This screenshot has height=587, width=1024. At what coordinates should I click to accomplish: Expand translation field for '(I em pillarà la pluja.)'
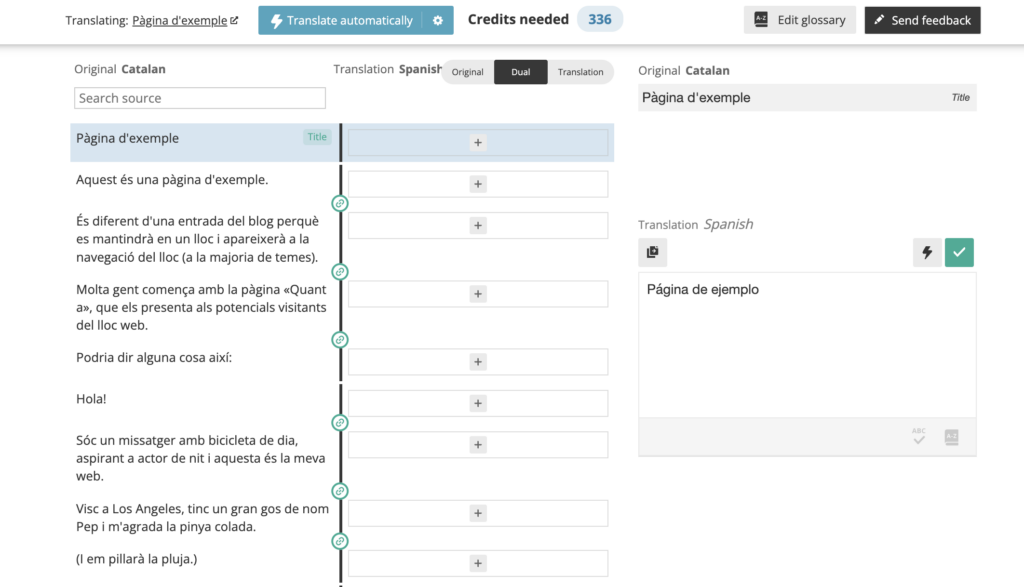pyautogui.click(x=478, y=563)
